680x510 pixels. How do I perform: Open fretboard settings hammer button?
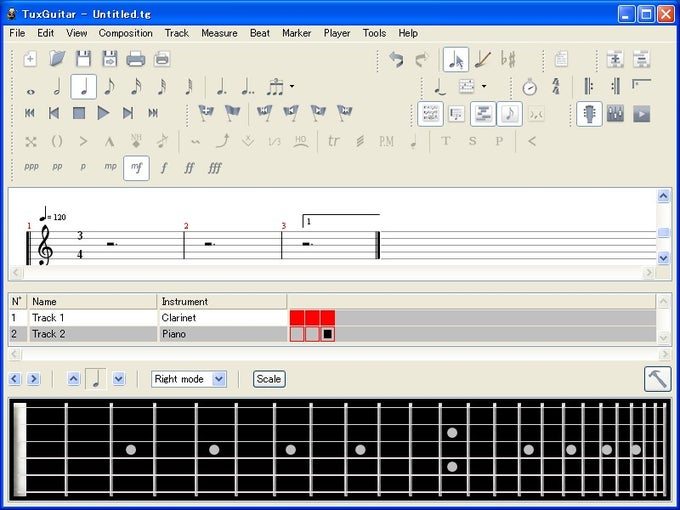(657, 379)
